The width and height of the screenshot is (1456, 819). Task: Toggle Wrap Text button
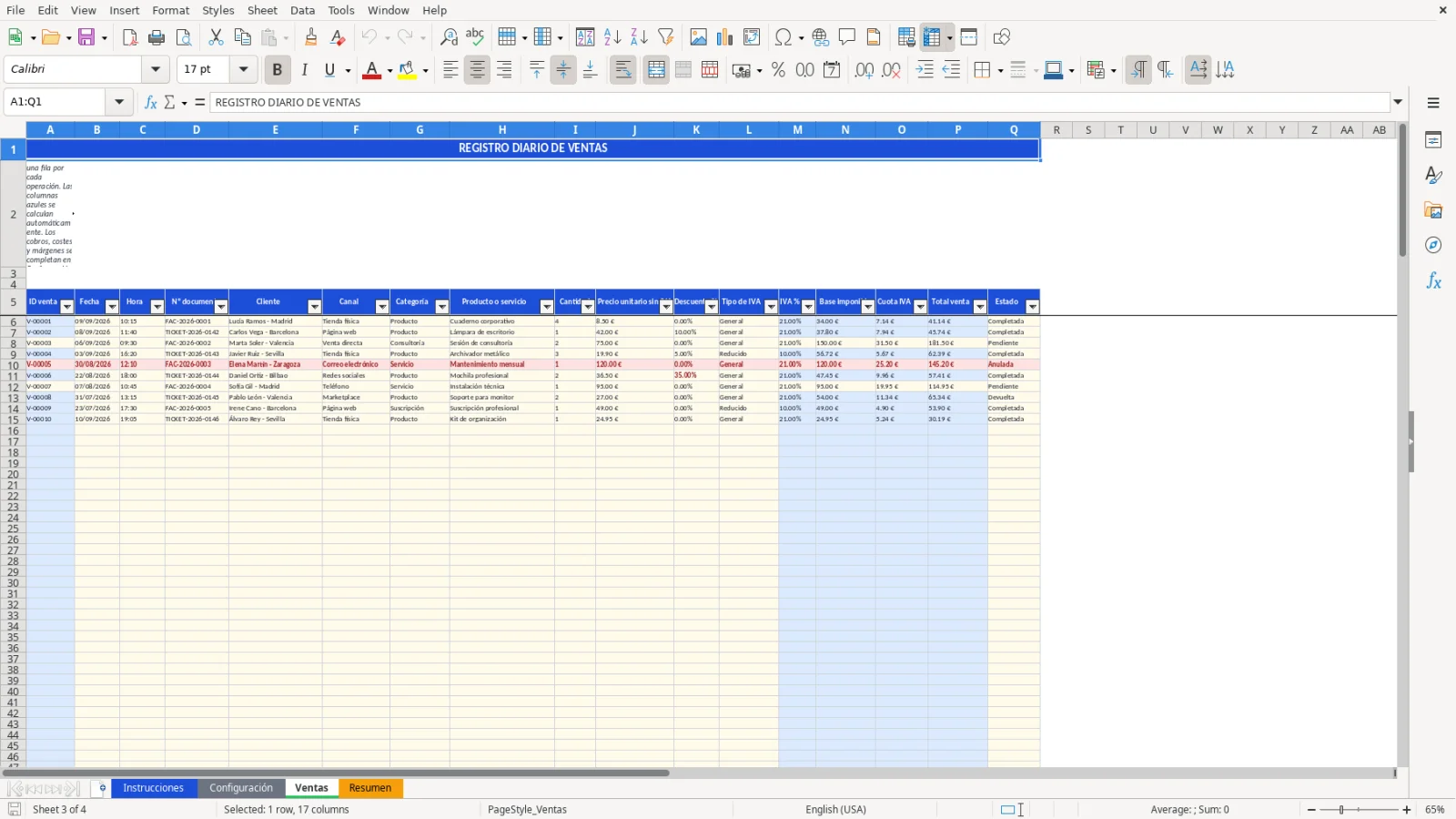click(623, 70)
